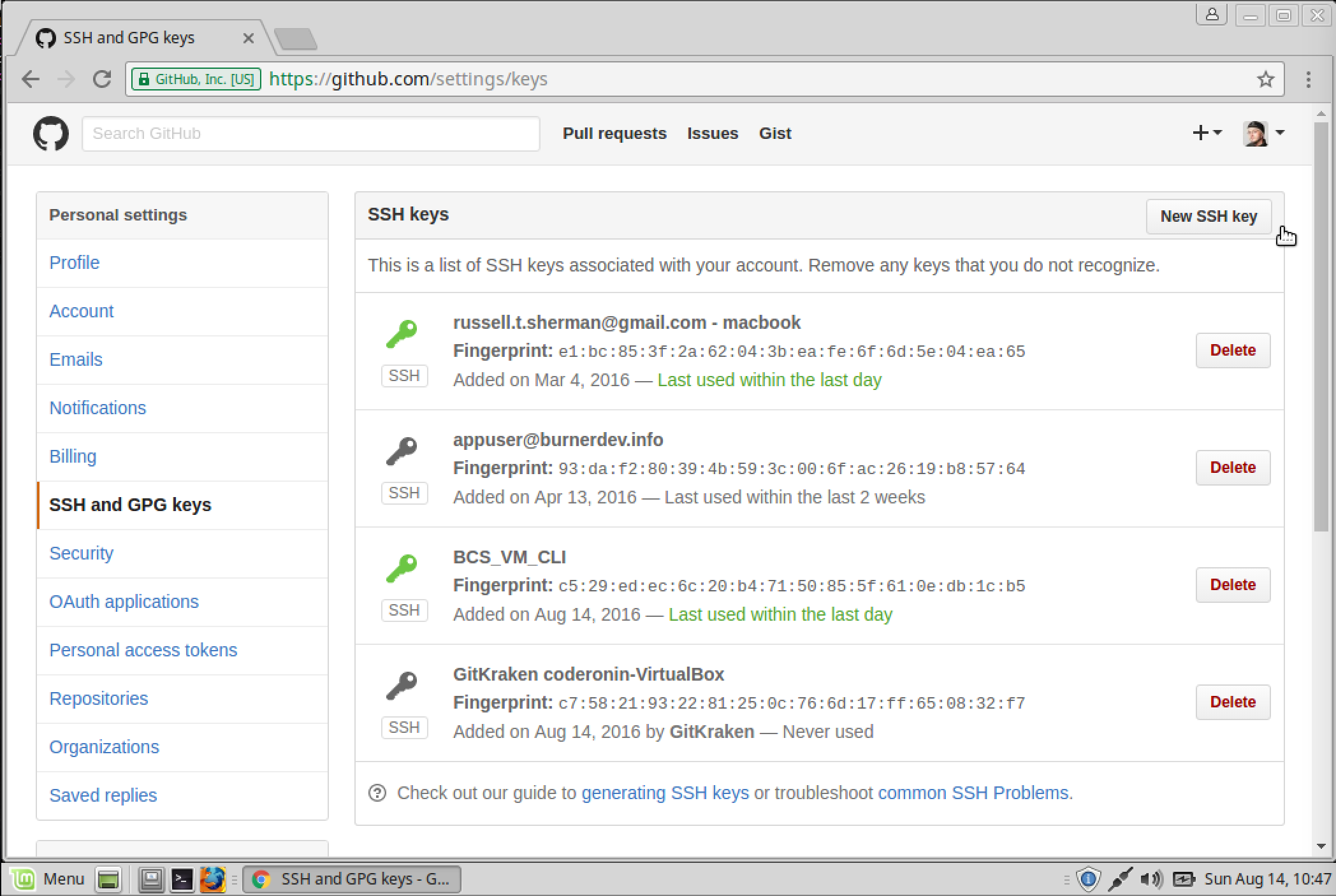The width and height of the screenshot is (1336, 896).
Task: Click the BCS_VM_CLI key title
Action: coord(509,557)
